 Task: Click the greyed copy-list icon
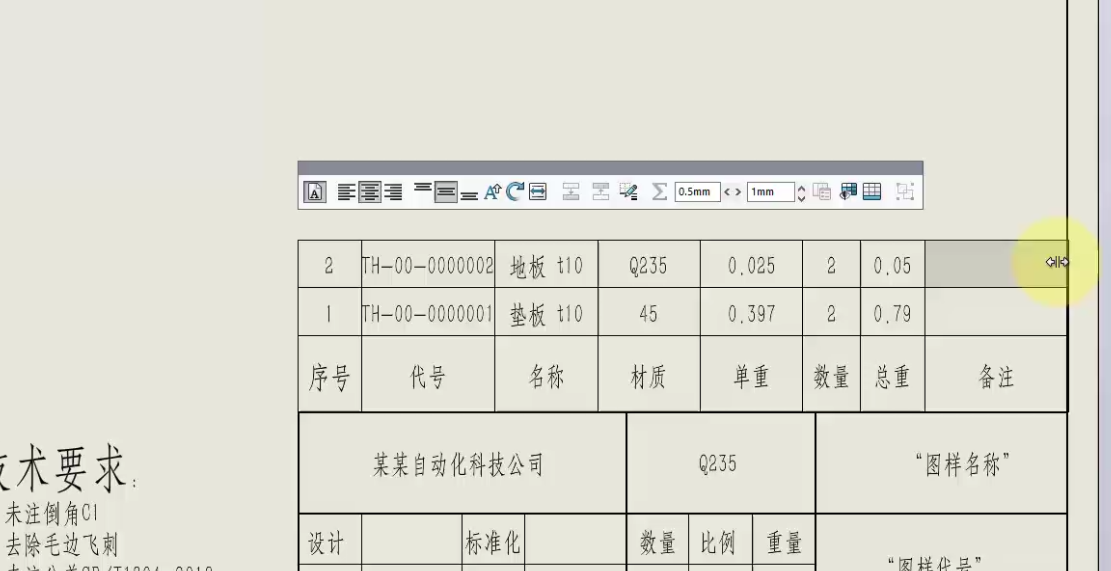click(822, 191)
